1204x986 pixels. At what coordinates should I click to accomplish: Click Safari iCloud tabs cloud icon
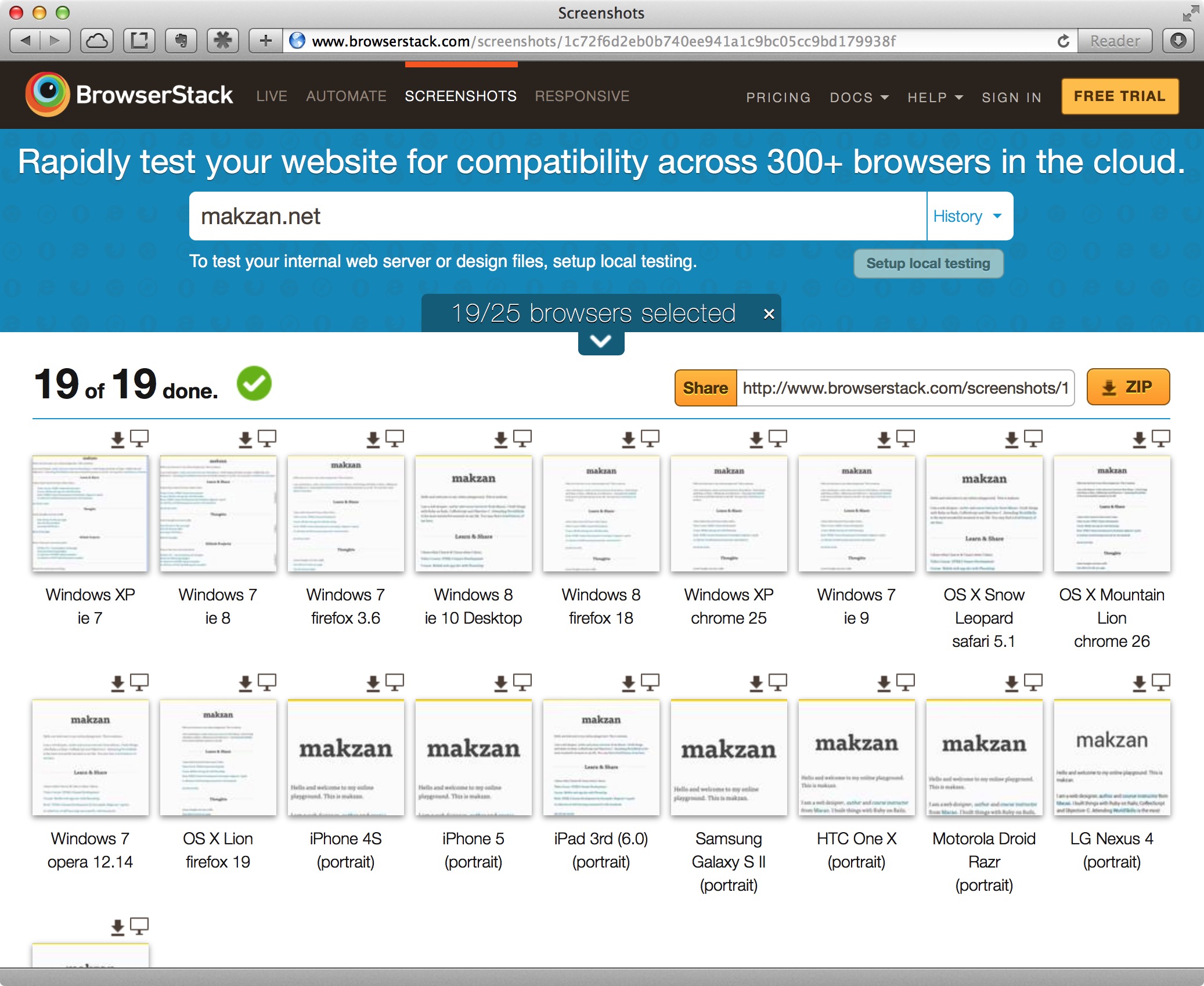tap(97, 41)
